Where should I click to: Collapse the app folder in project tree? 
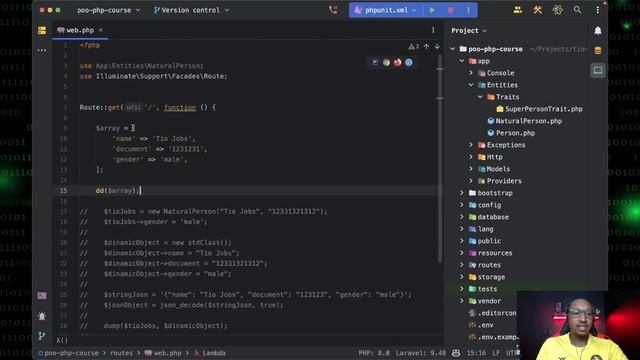[x=462, y=61]
